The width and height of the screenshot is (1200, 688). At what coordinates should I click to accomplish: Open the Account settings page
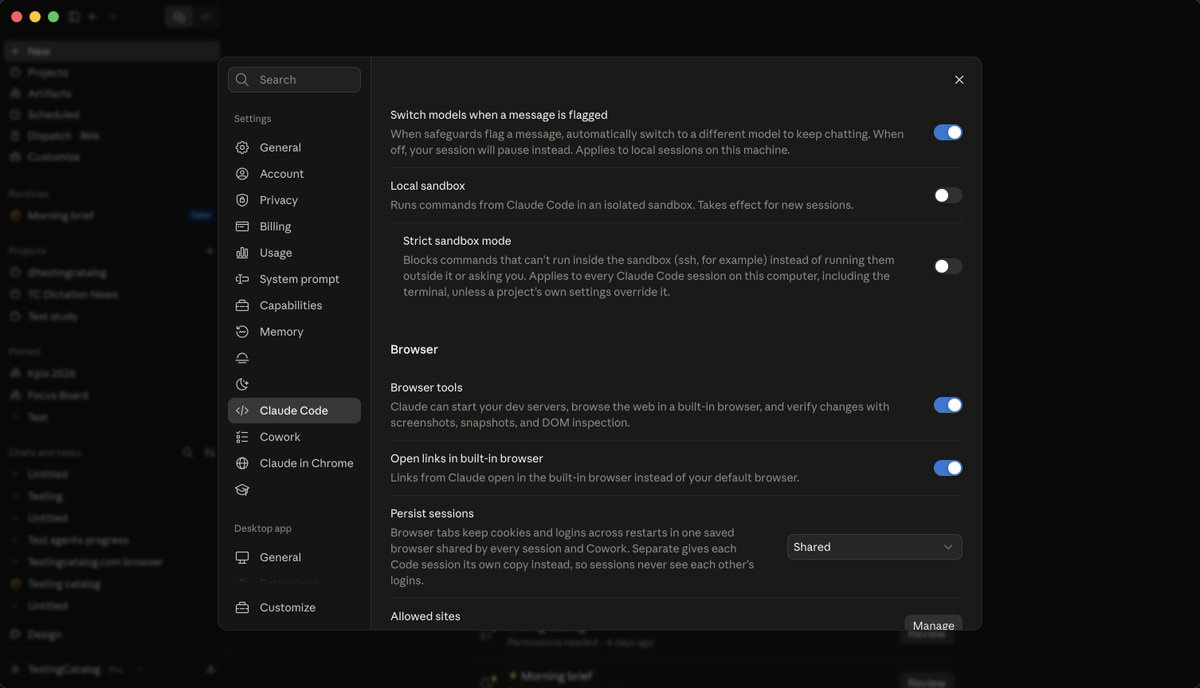coord(294,173)
